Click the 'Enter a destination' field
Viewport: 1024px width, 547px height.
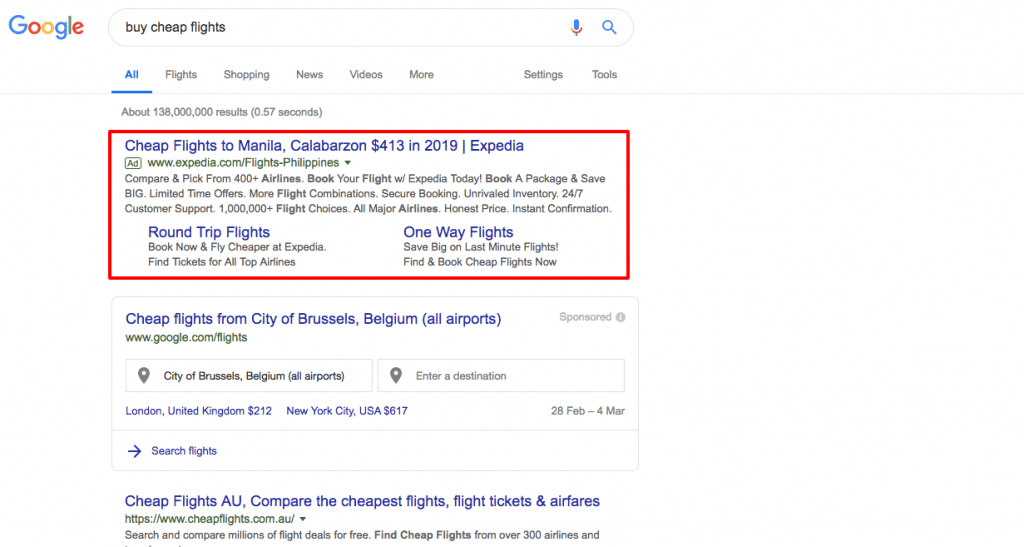click(x=501, y=375)
